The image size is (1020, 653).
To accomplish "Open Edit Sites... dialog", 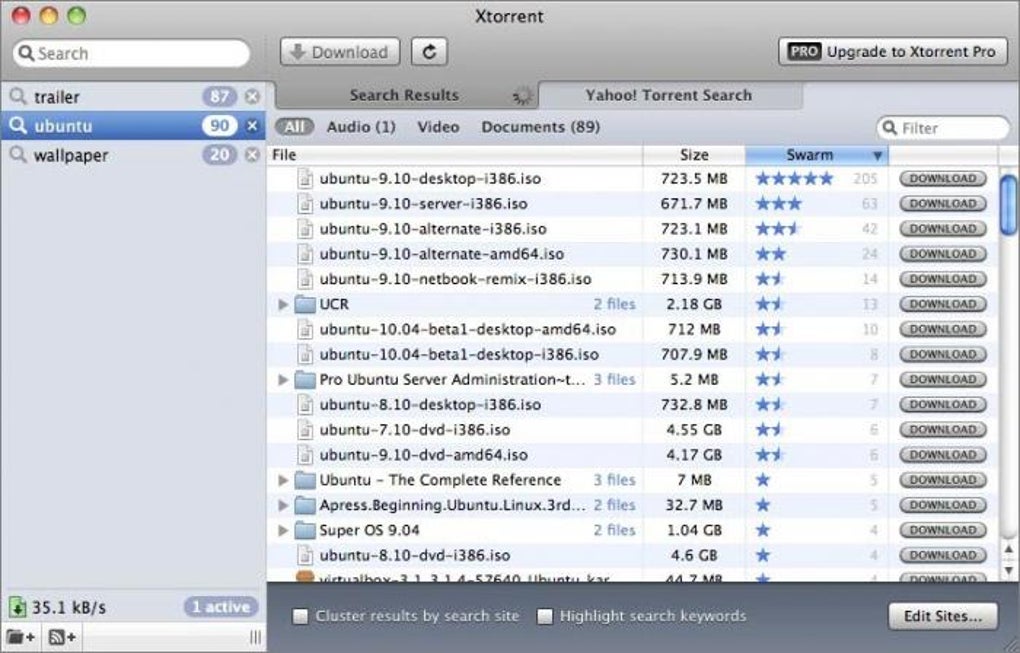I will [x=943, y=616].
